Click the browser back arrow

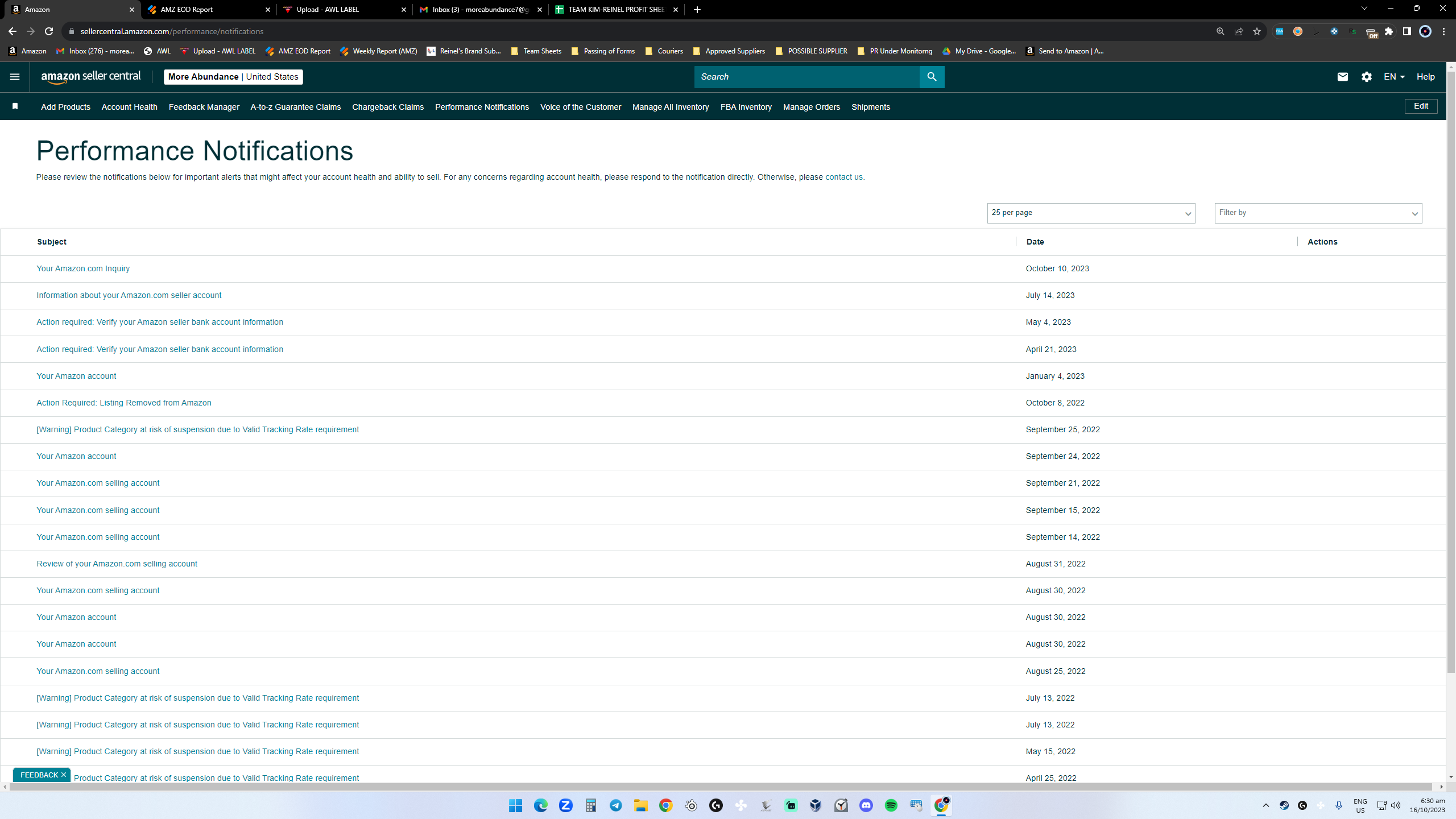(13, 31)
